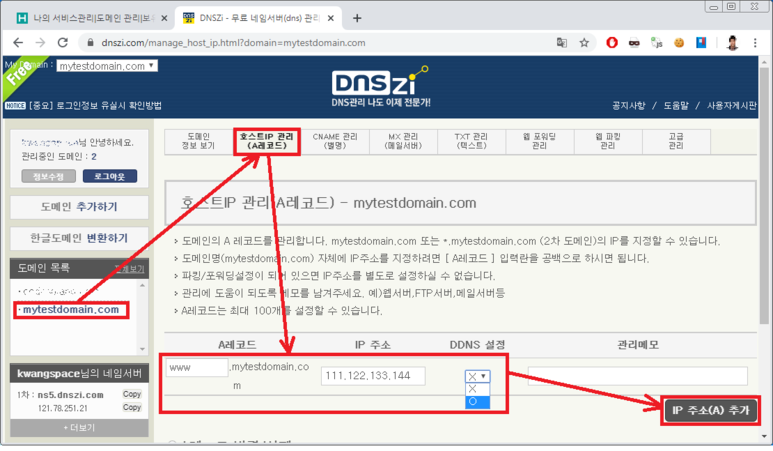Click 도메인 추가하기 button

click(79, 207)
